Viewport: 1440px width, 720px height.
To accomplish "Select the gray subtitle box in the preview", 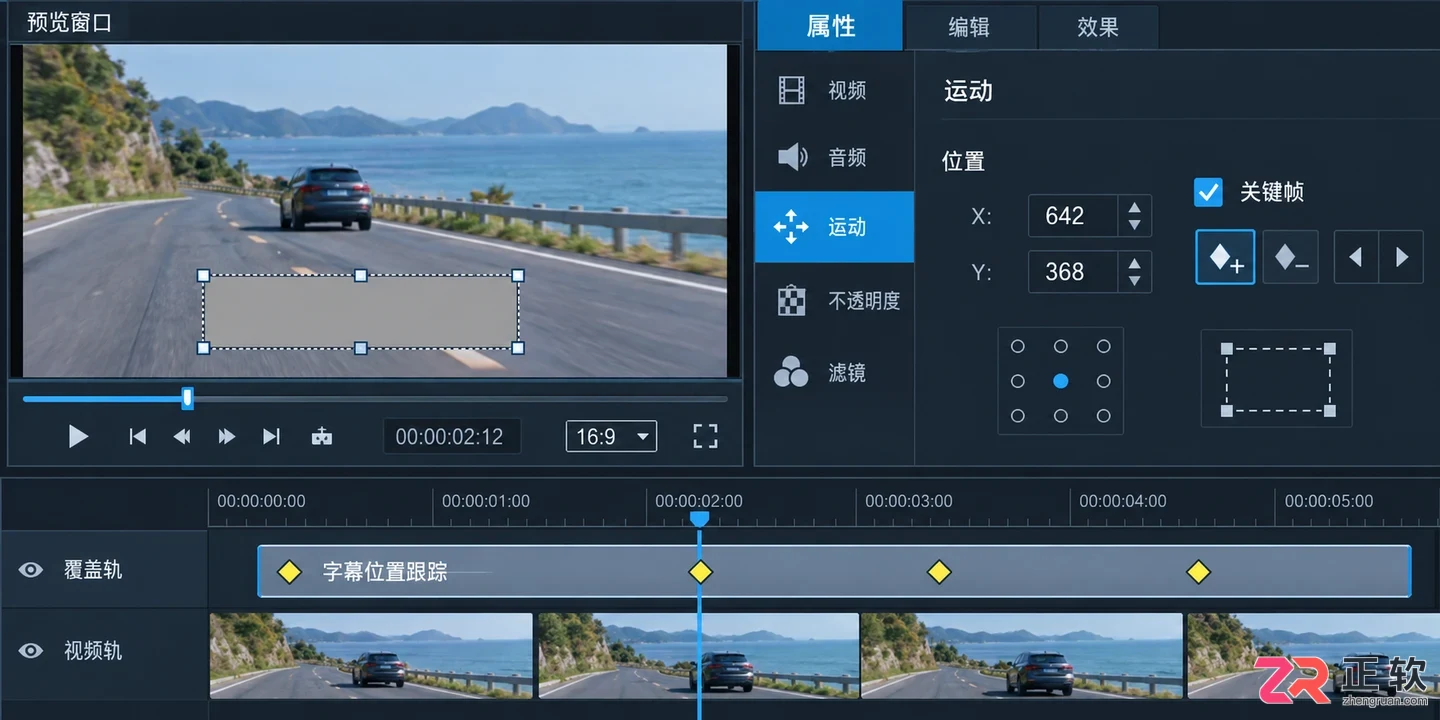I will pyautogui.click(x=361, y=312).
